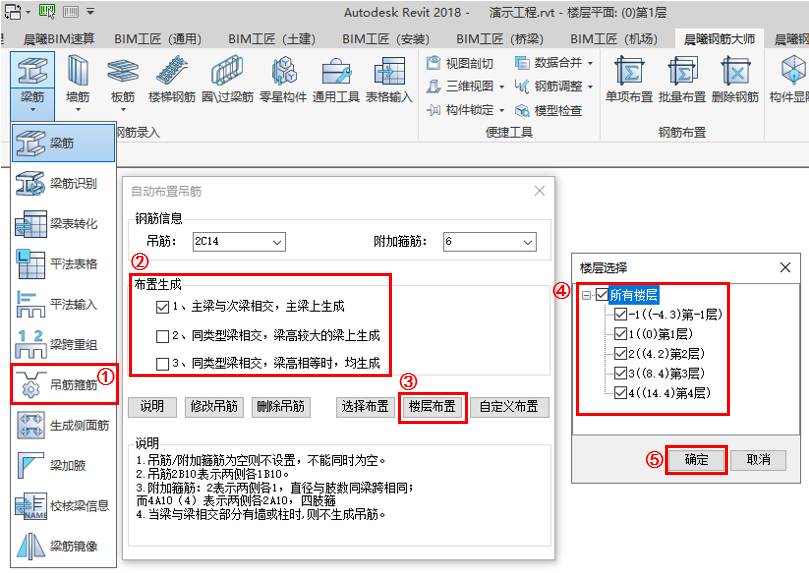Click the 说明 button

coord(152,407)
